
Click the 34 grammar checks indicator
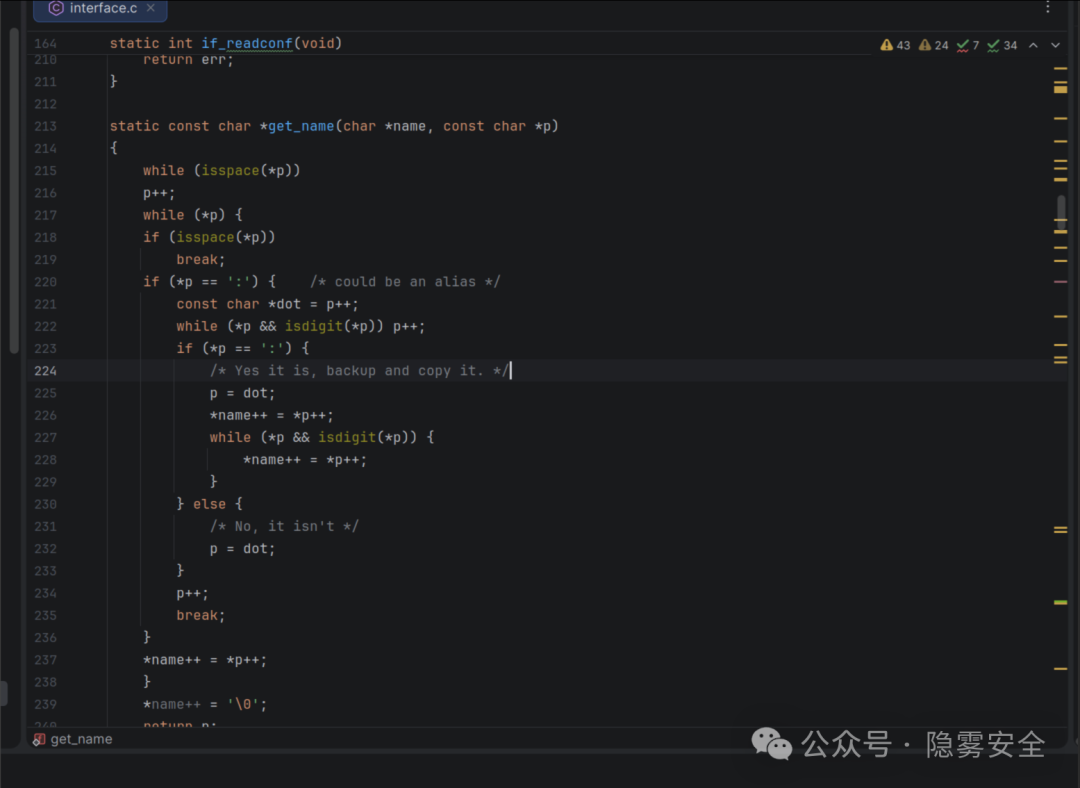[1001, 45]
